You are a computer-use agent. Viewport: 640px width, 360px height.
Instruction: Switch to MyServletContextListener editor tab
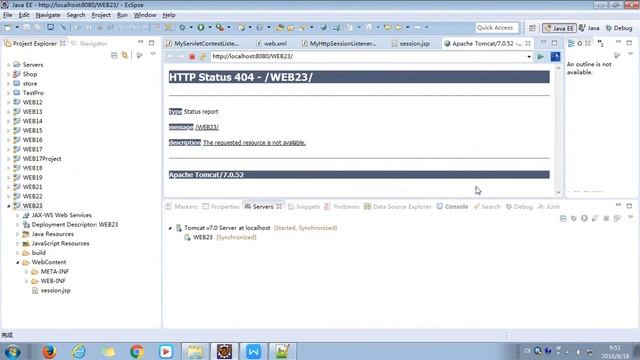(202, 43)
